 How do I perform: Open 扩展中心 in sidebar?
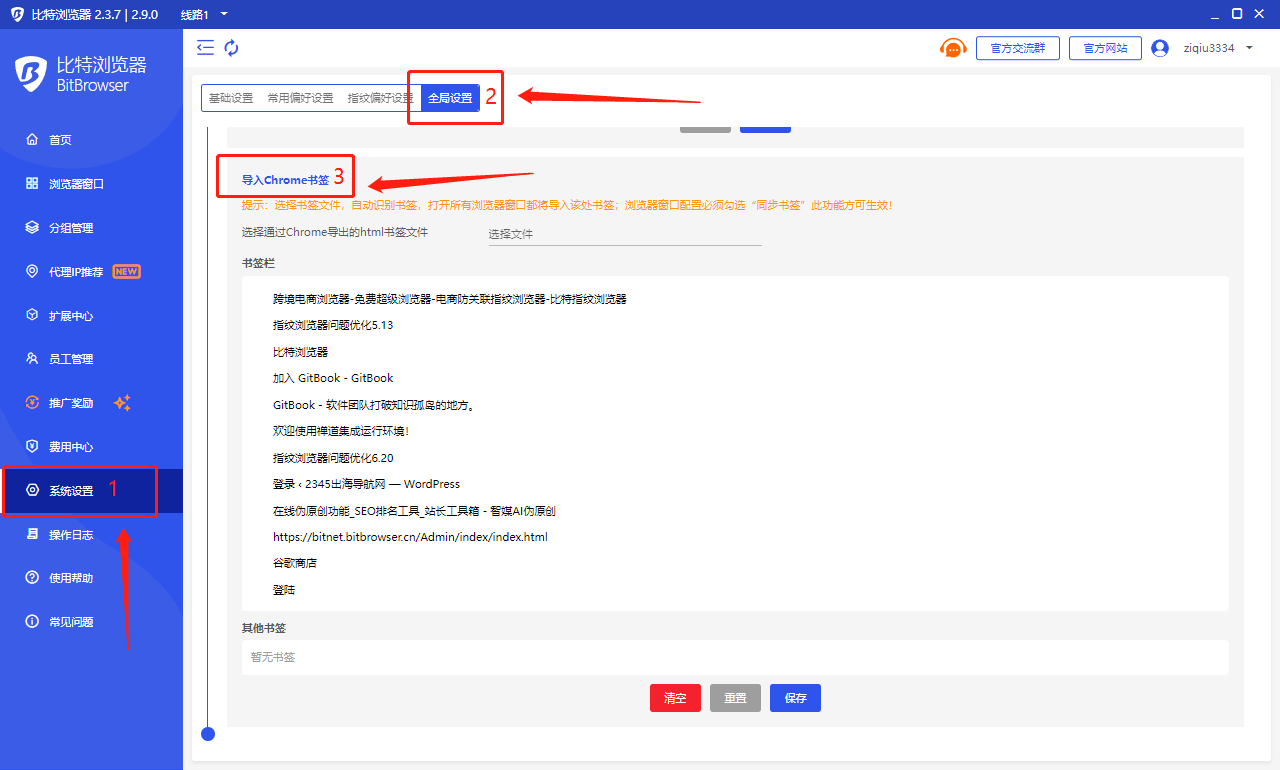(71, 316)
